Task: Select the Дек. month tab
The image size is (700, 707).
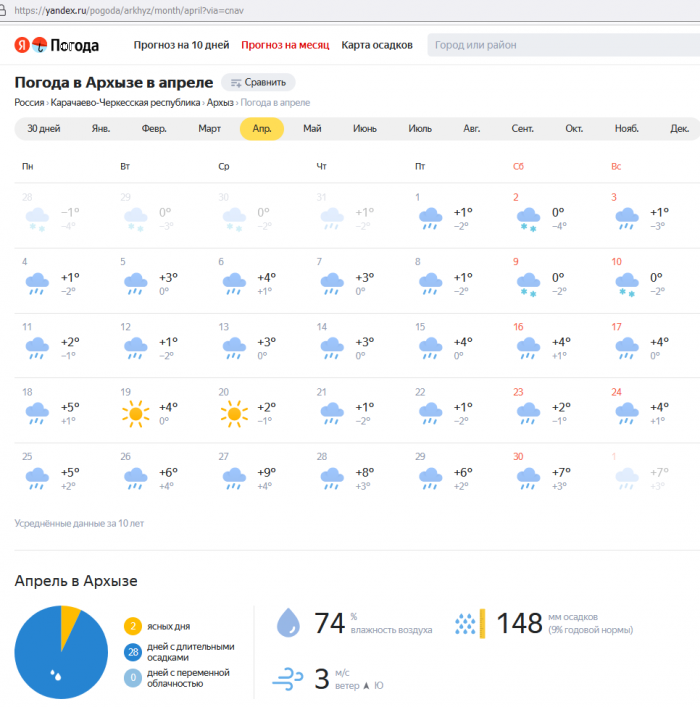Action: coord(679,129)
